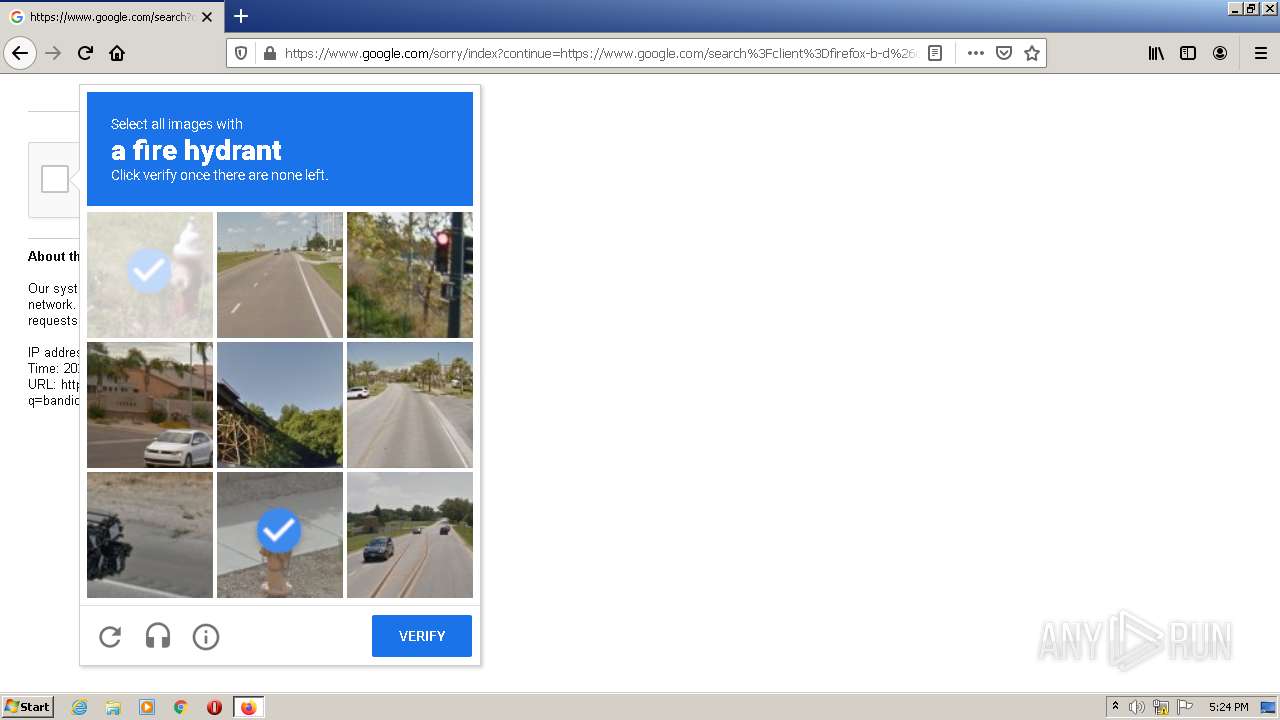Open page actions three-dot menu
The image size is (1280, 720).
[976, 53]
